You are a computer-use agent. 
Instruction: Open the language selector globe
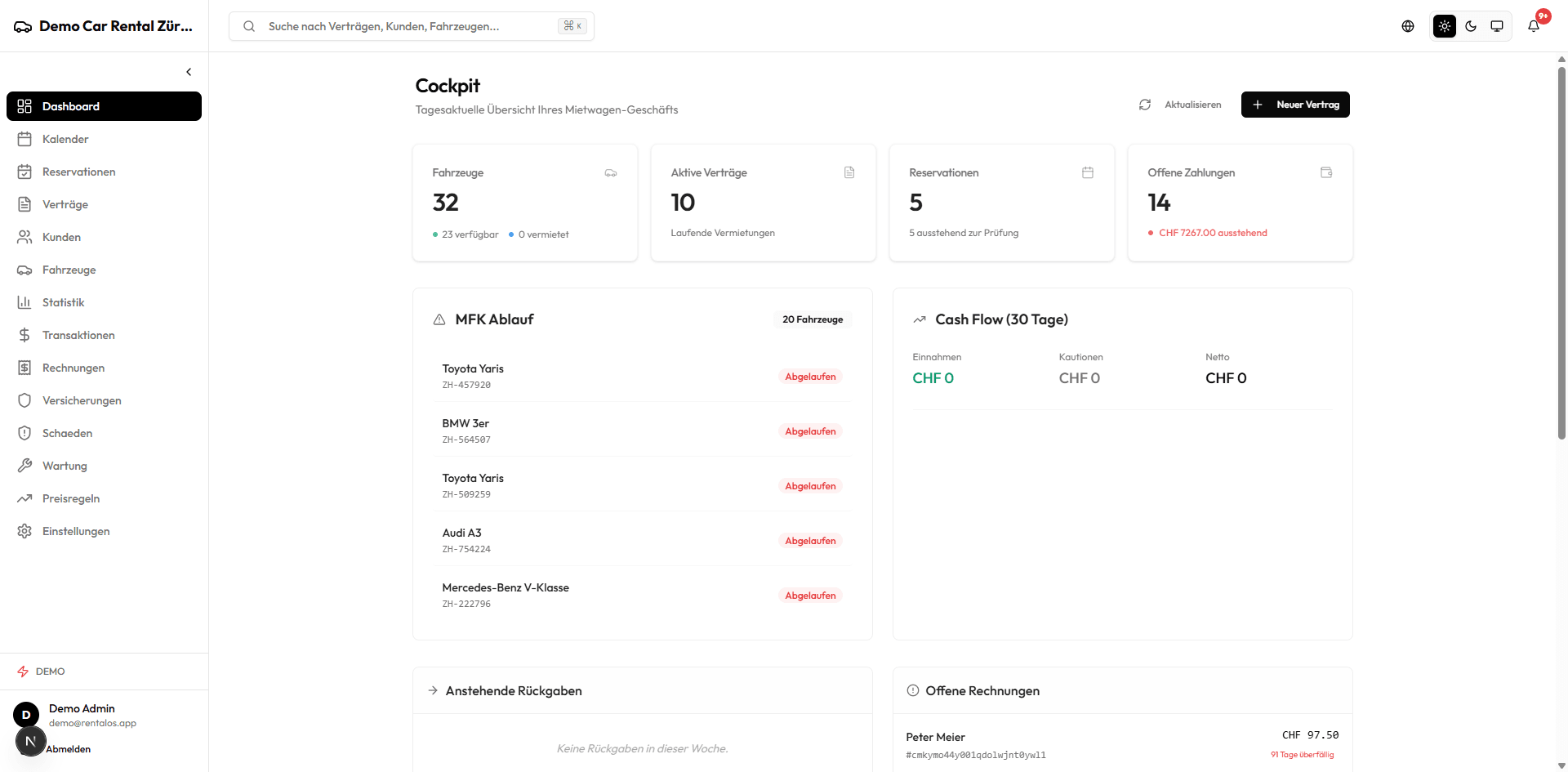pyautogui.click(x=1408, y=26)
